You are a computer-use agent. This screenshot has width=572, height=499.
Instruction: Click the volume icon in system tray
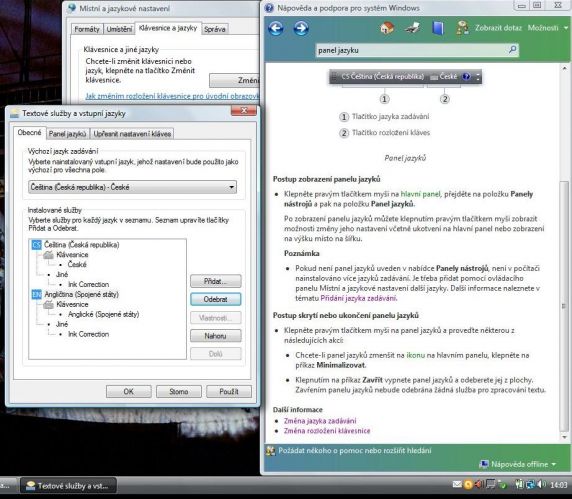pyautogui.click(x=542, y=484)
